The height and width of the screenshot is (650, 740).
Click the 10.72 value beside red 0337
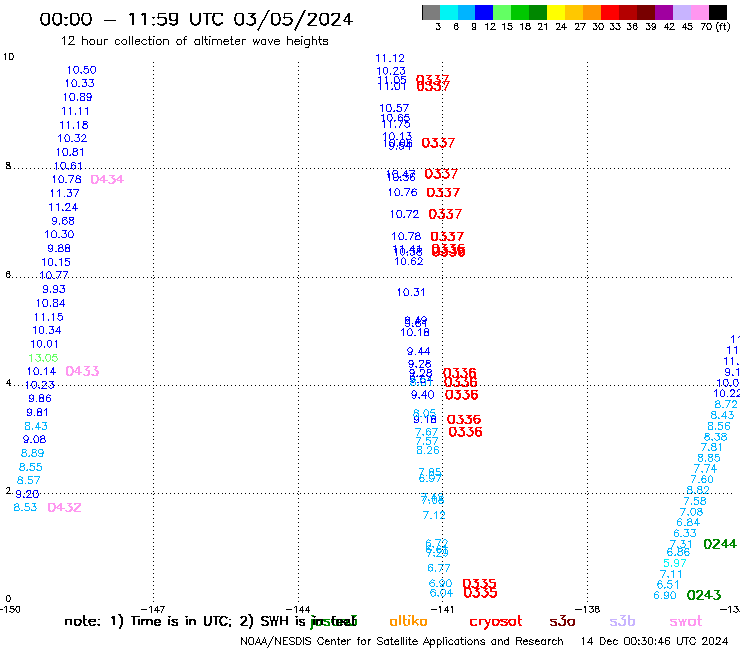[404, 214]
